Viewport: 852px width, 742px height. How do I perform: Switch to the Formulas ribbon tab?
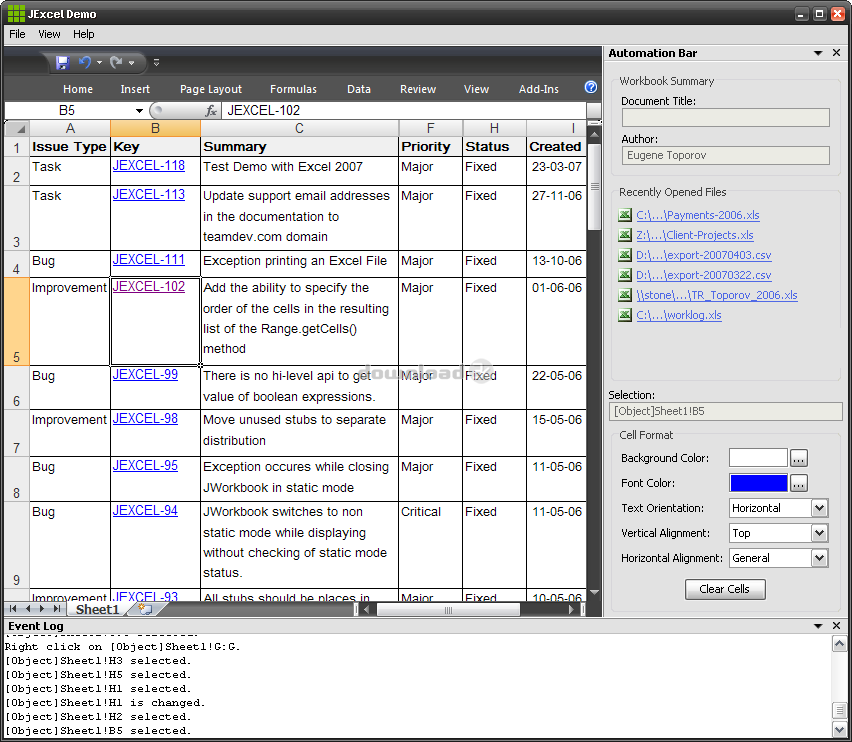coord(293,89)
